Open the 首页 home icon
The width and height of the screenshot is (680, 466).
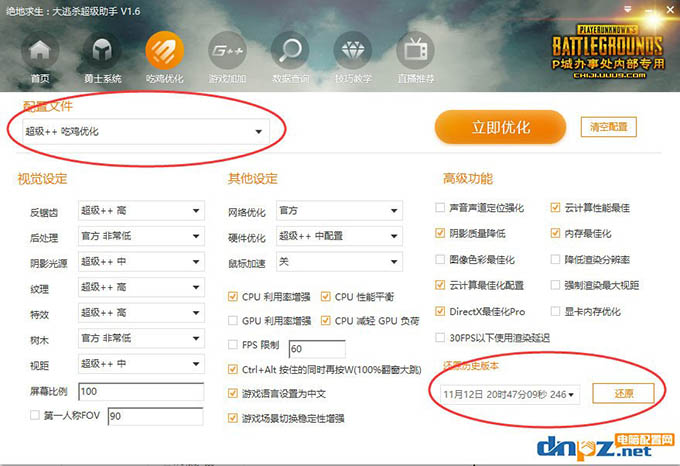click(x=40, y=52)
